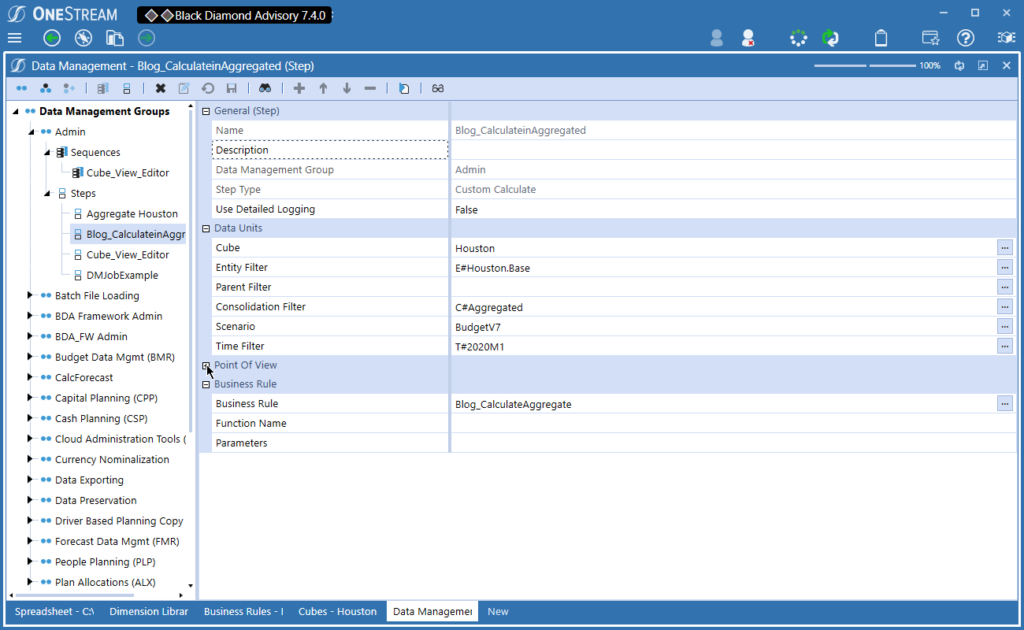Open favorites window star icon
1024x630 pixels.
pyautogui.click(x=930, y=38)
